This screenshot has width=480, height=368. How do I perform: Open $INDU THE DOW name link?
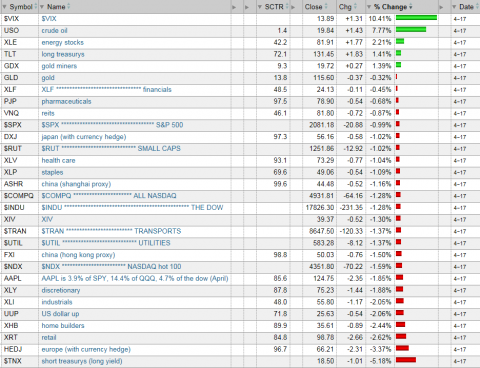pos(132,208)
